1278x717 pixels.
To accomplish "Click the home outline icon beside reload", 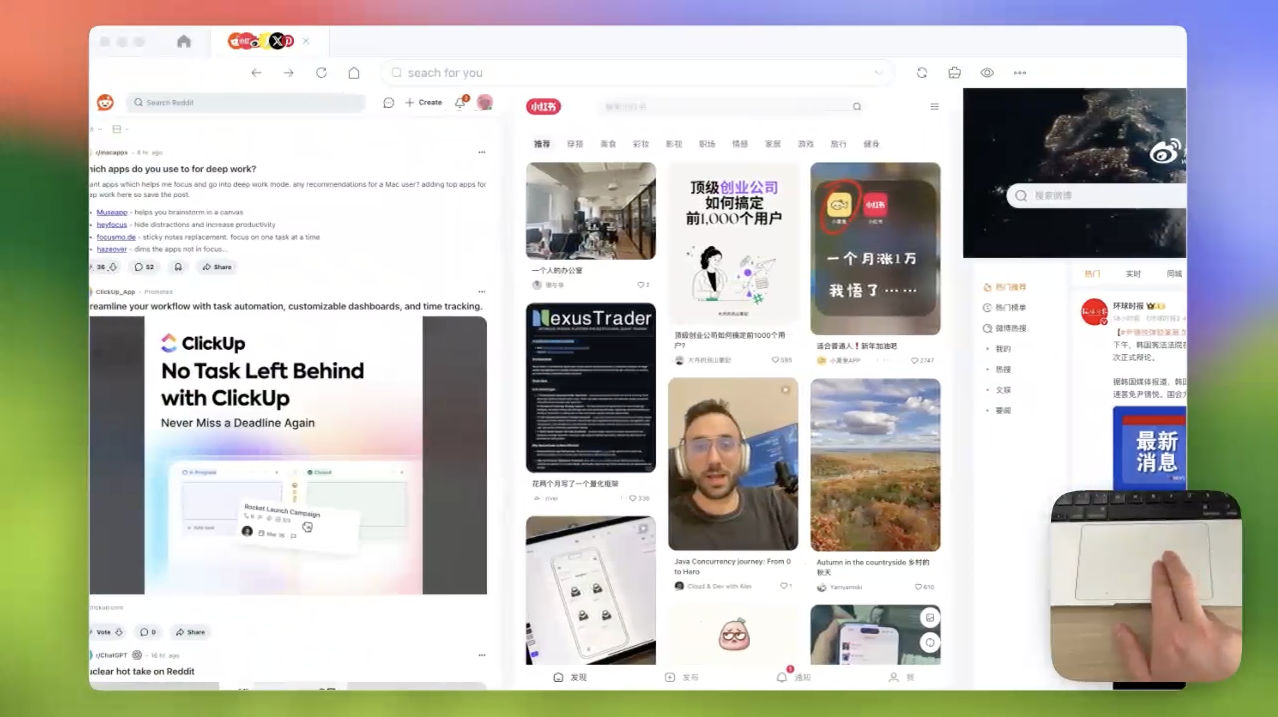I will (x=354, y=73).
